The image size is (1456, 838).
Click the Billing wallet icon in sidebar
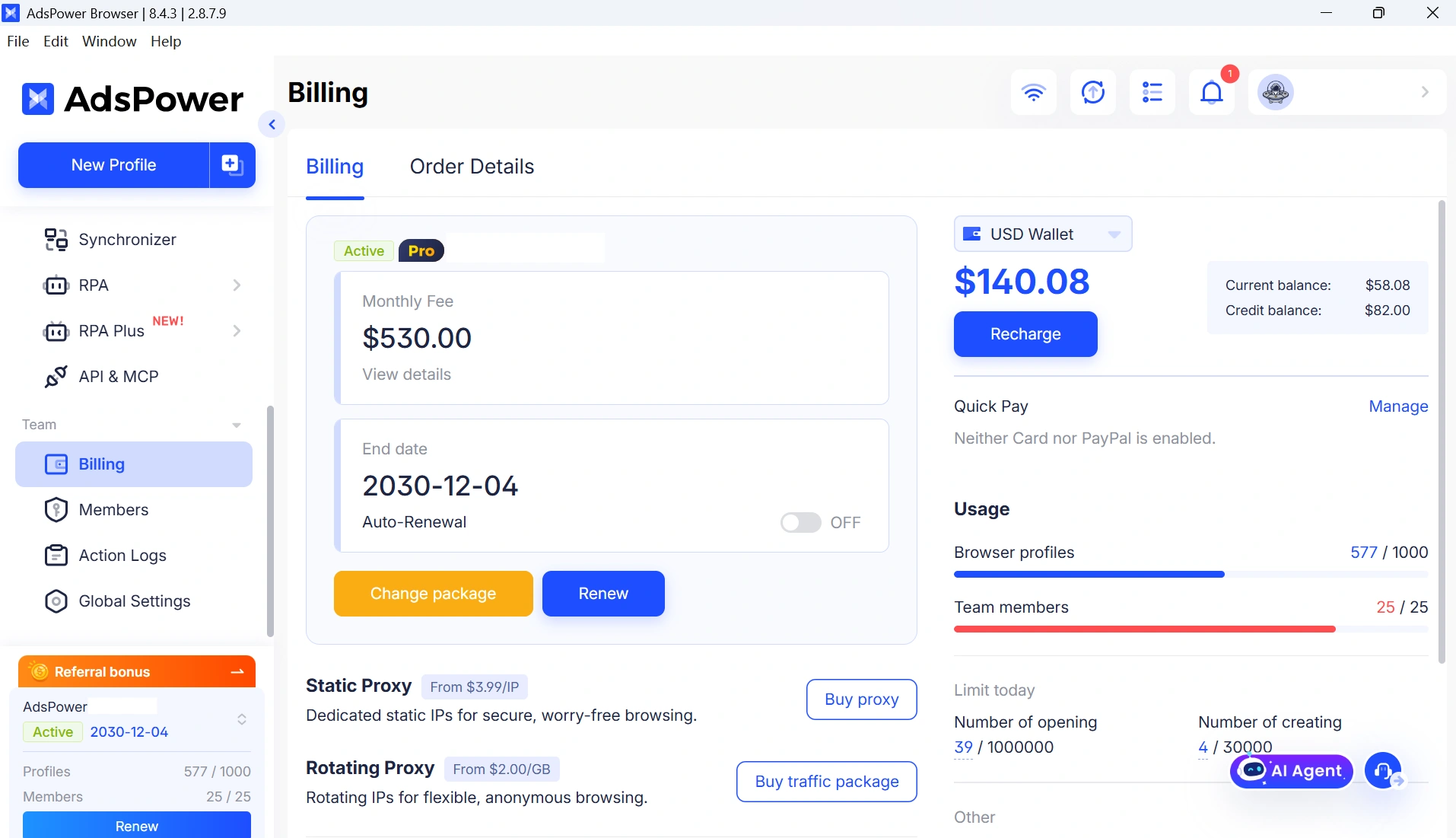pos(56,464)
